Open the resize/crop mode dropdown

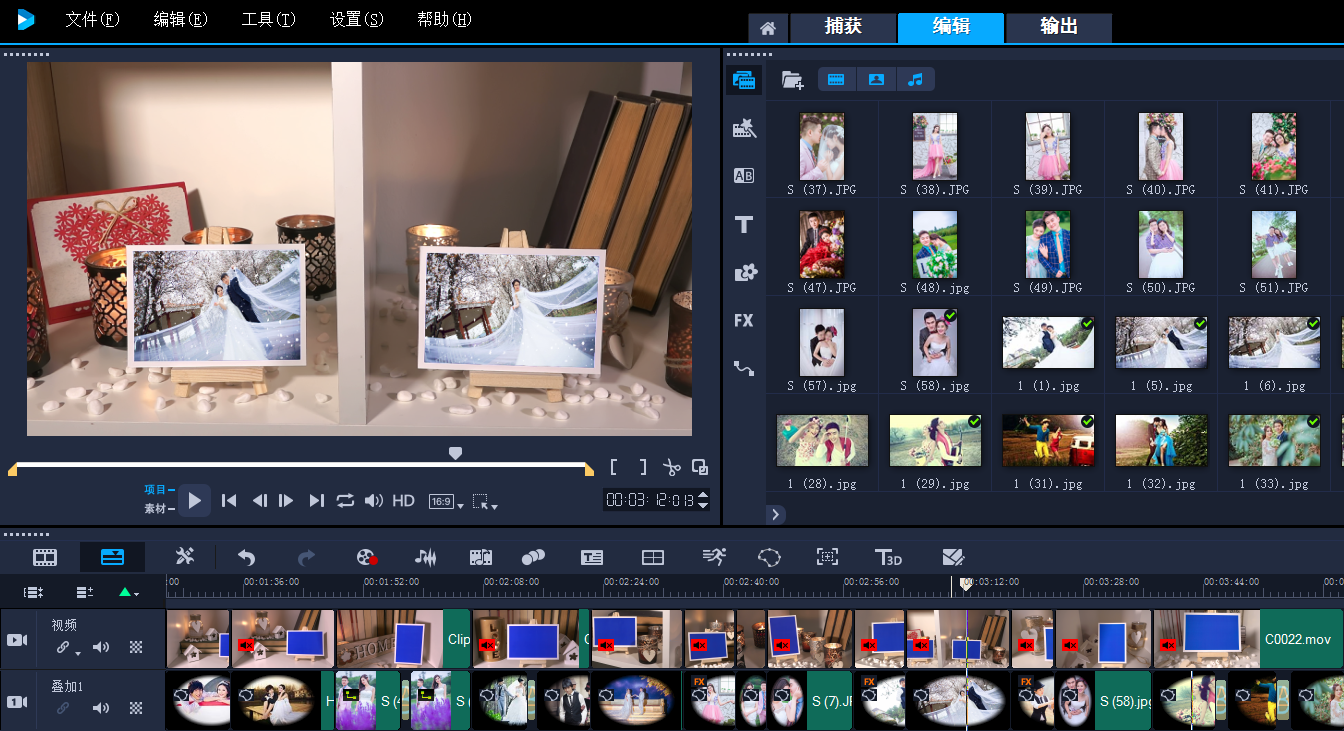485,502
